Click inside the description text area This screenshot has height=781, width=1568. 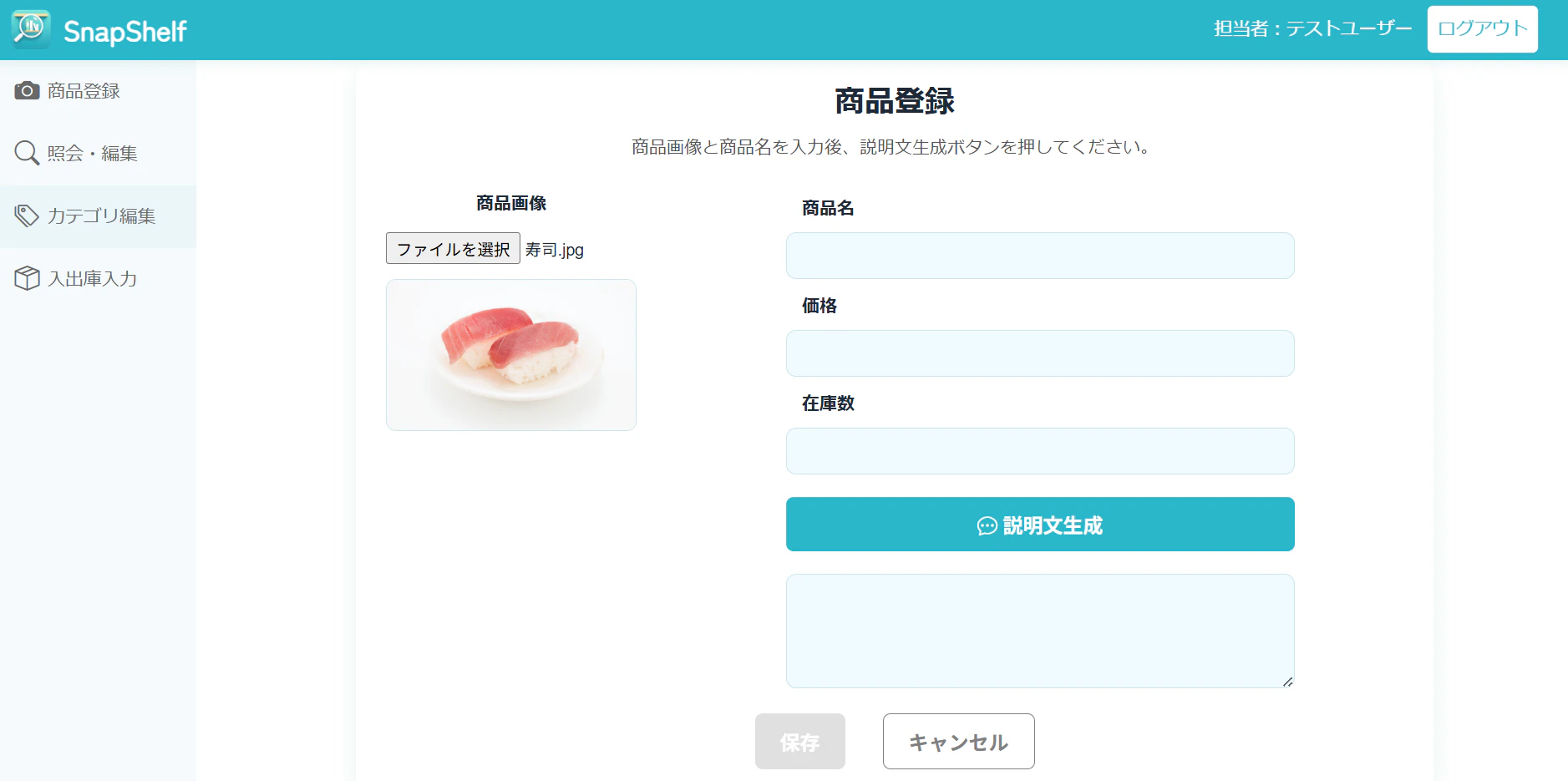tap(1040, 631)
